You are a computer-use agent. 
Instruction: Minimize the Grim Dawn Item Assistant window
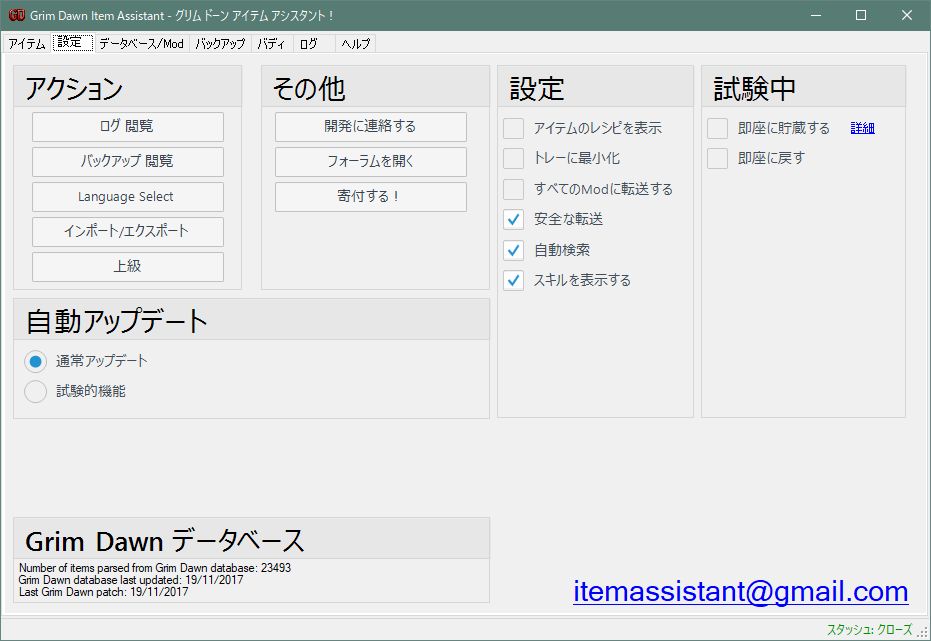click(x=816, y=15)
